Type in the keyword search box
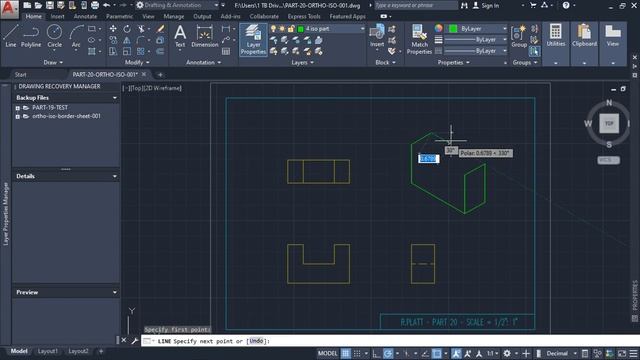This screenshot has height=360, width=640. click(416, 6)
